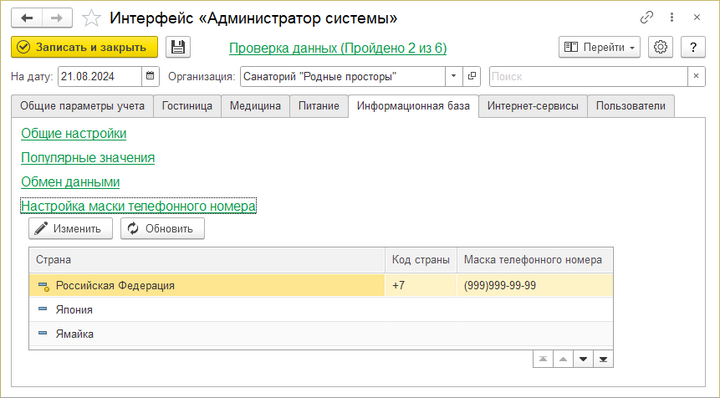The width and height of the screenshot is (720, 398).
Task: Expand the organization dropdown arrow
Action: (453, 76)
